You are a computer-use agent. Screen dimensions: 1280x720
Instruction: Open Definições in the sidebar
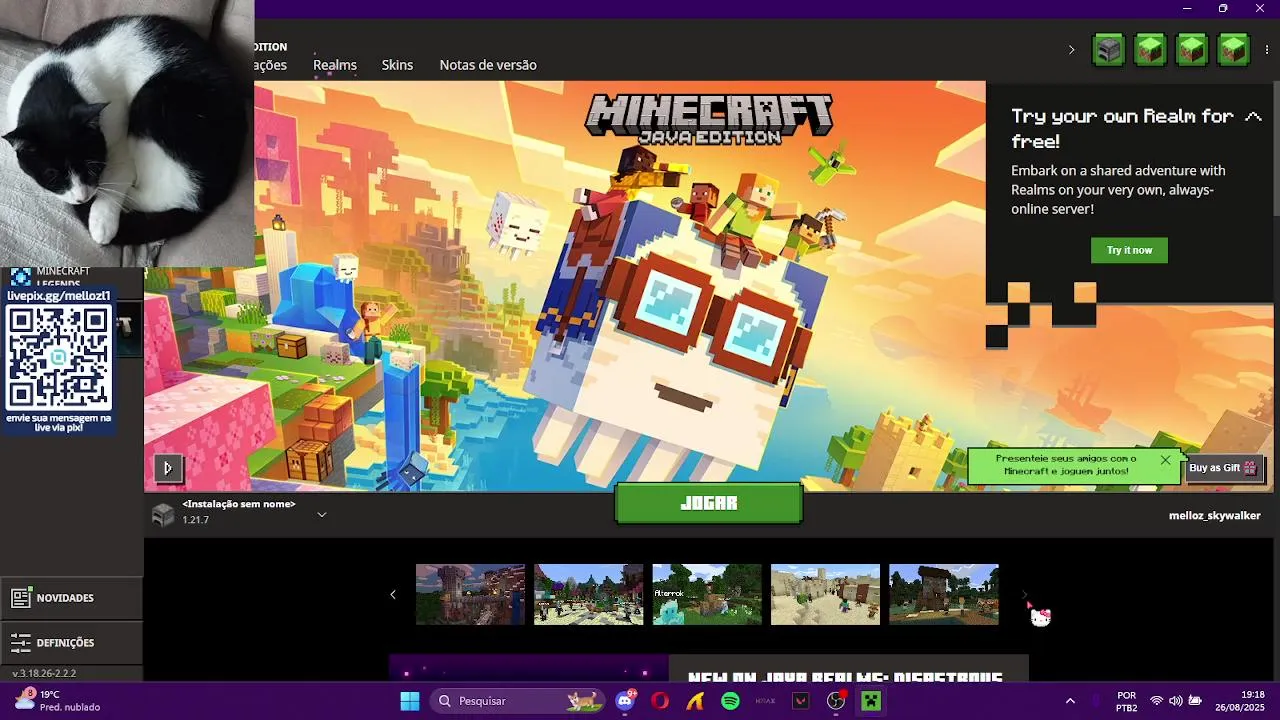pyautogui.click(x=71, y=642)
